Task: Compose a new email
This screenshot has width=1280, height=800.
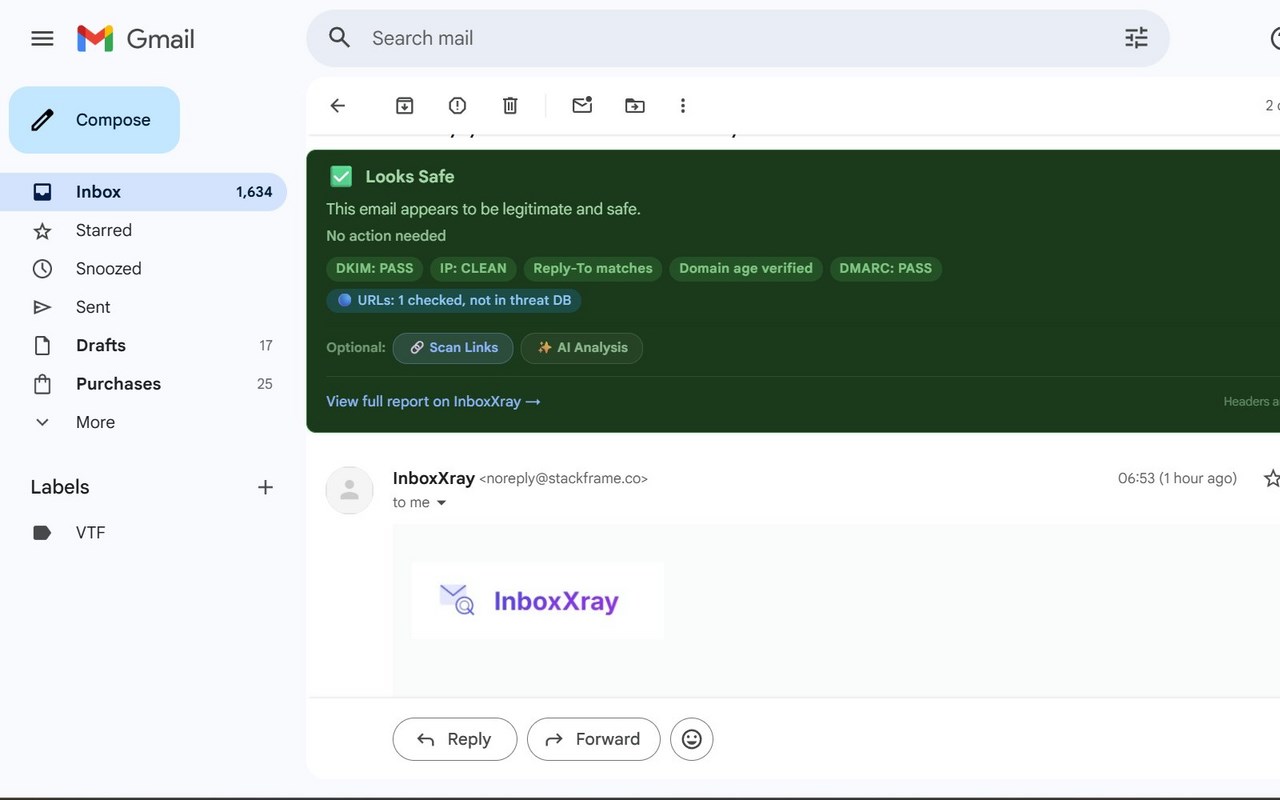Action: click(94, 120)
